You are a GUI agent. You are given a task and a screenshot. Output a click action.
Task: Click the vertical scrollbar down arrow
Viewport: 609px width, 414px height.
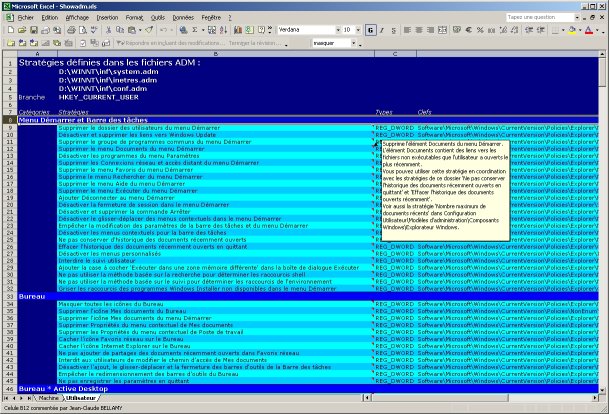click(x=602, y=390)
